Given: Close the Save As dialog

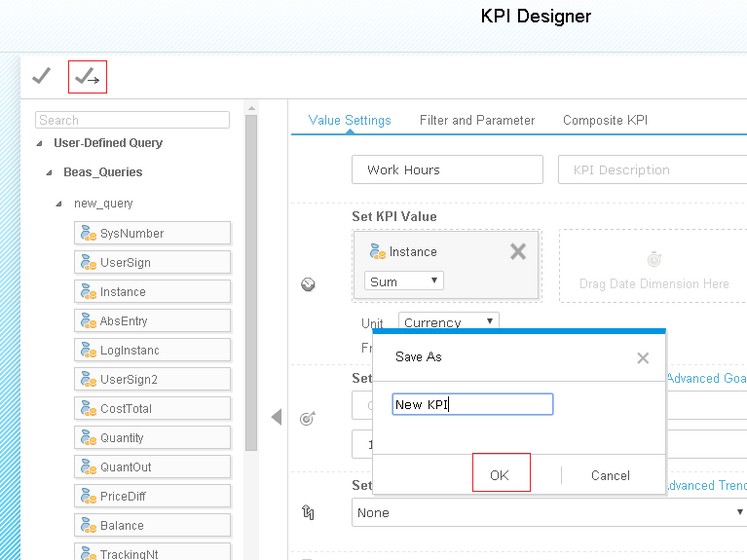Looking at the screenshot, I should point(643,358).
